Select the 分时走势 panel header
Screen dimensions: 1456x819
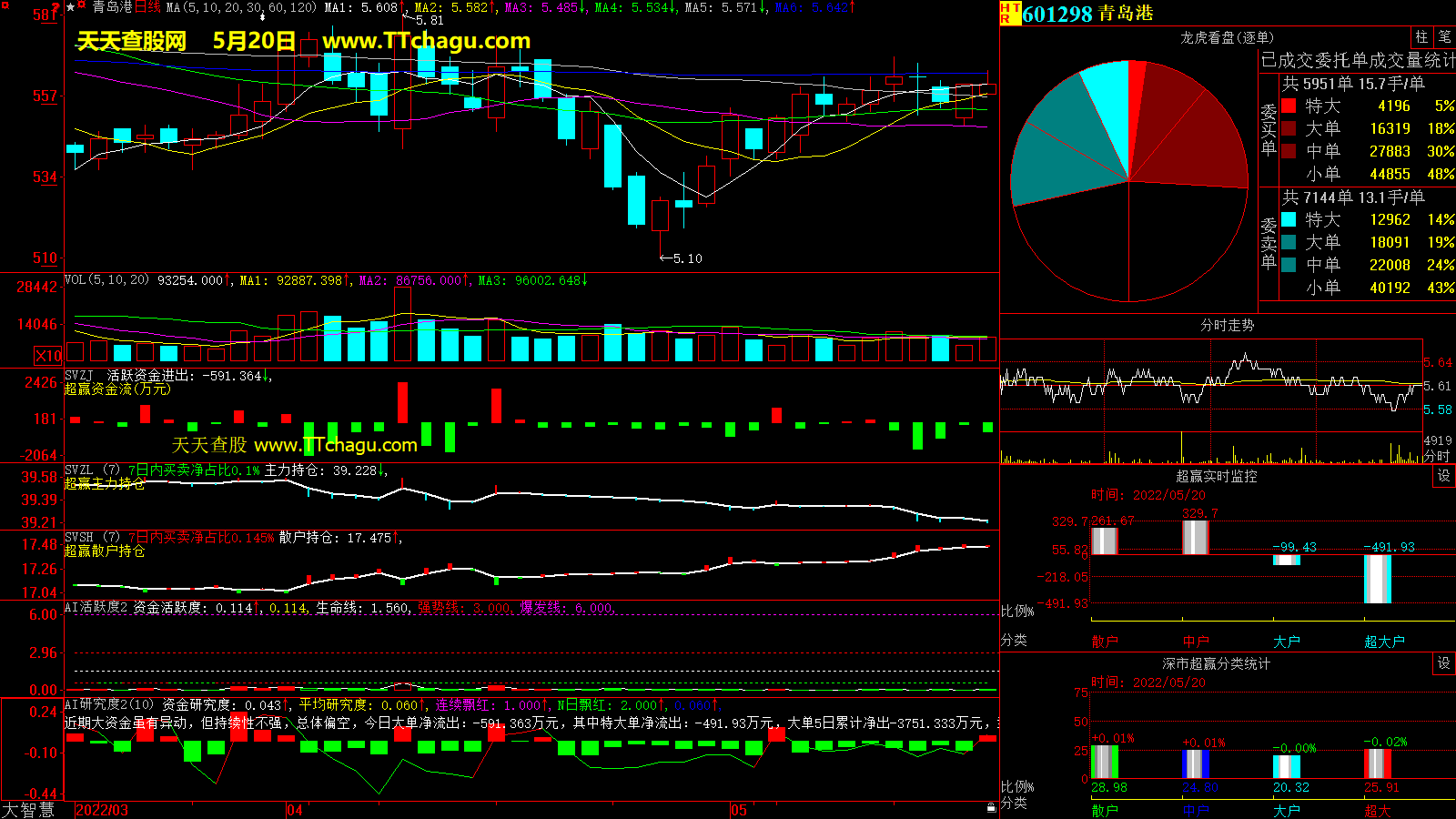1227,325
